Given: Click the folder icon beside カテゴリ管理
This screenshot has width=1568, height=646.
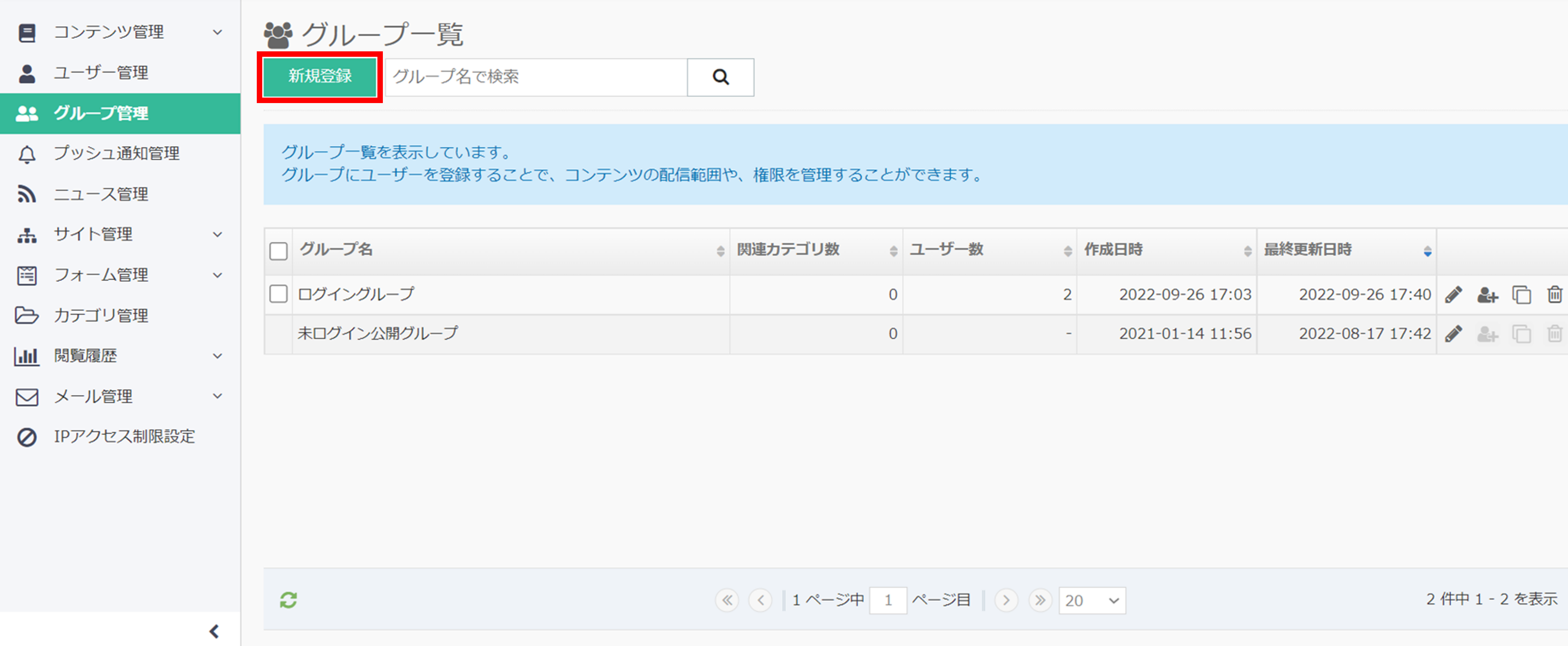Looking at the screenshot, I should (27, 315).
